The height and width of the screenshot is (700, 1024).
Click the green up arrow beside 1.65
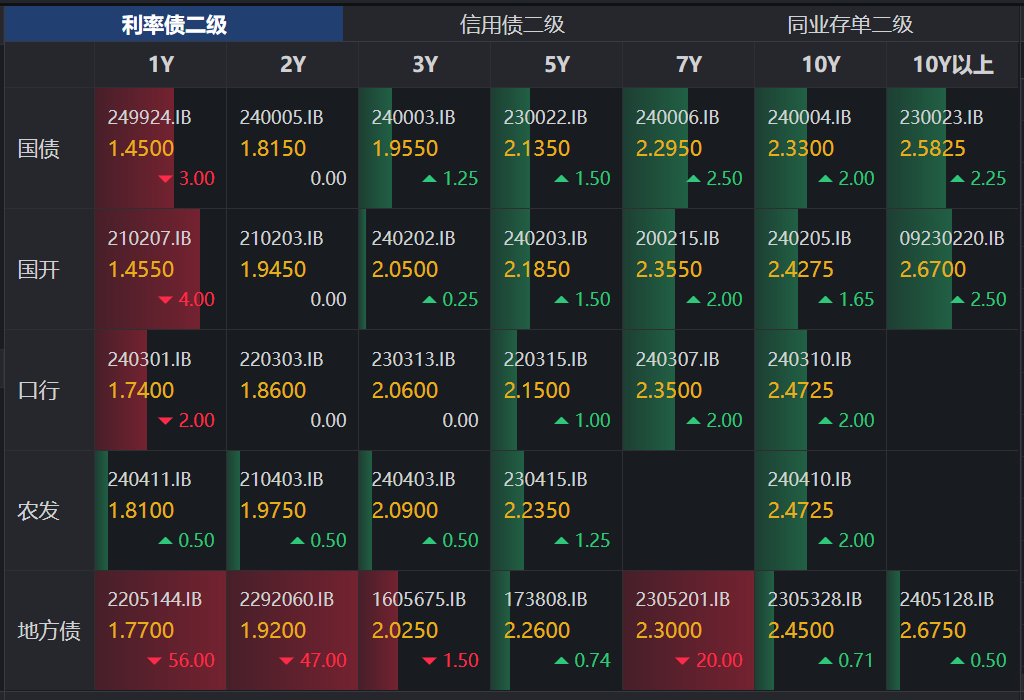click(x=825, y=300)
